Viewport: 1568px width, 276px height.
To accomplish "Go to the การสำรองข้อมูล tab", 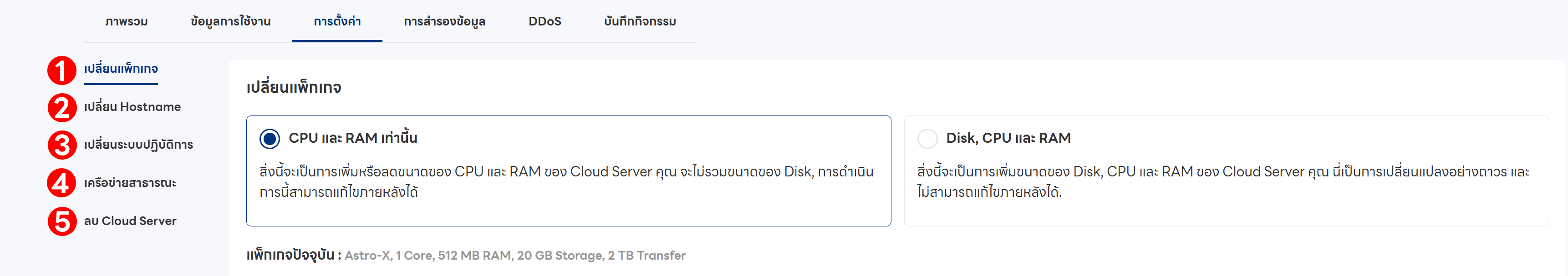I will [444, 21].
